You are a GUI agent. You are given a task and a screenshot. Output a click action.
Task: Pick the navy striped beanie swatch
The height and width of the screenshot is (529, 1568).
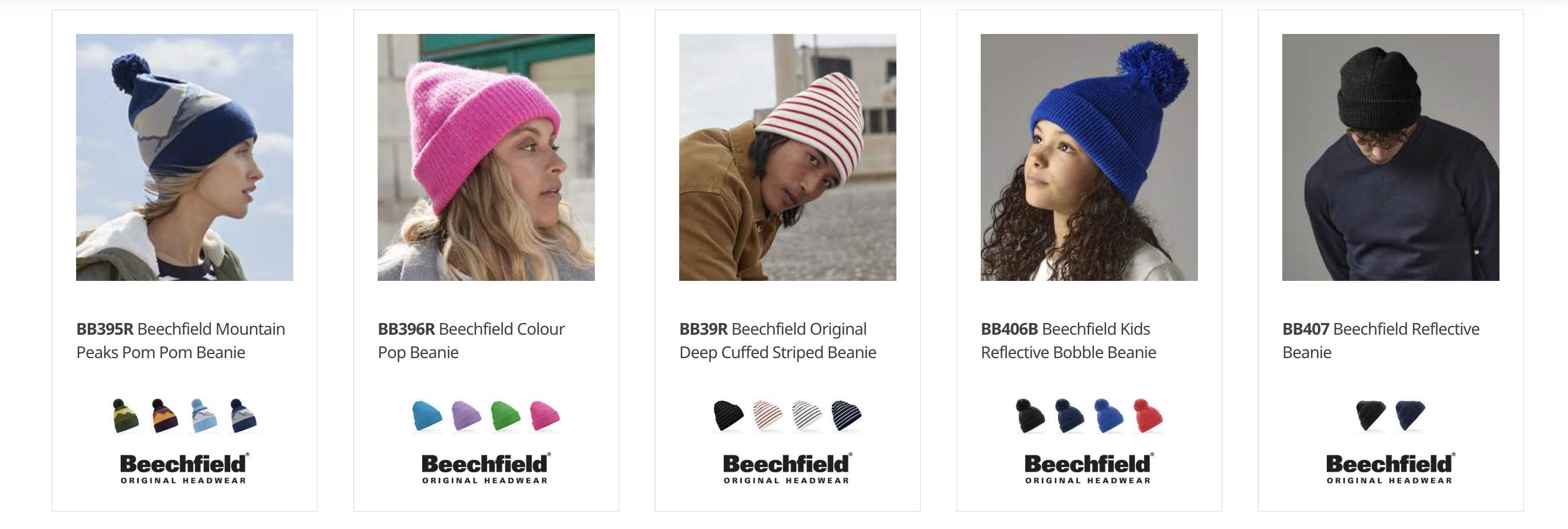pos(846,416)
